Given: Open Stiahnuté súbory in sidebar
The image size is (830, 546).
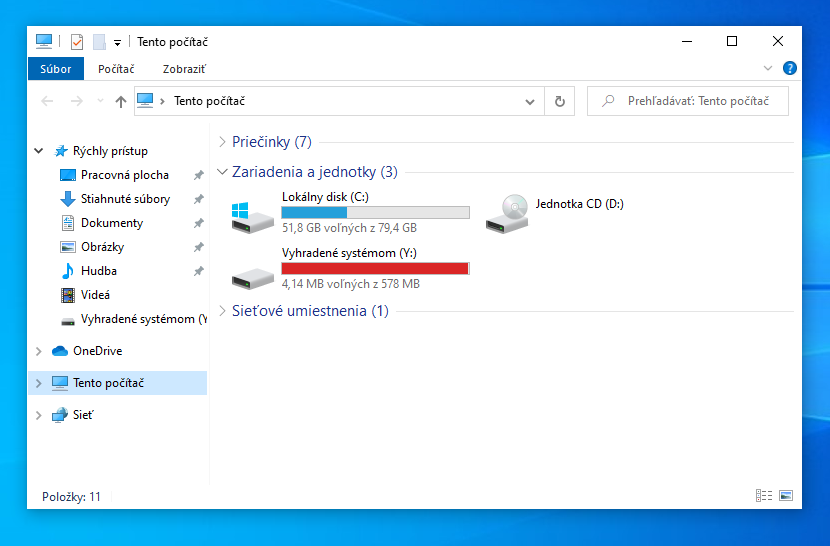Looking at the screenshot, I should tap(125, 199).
